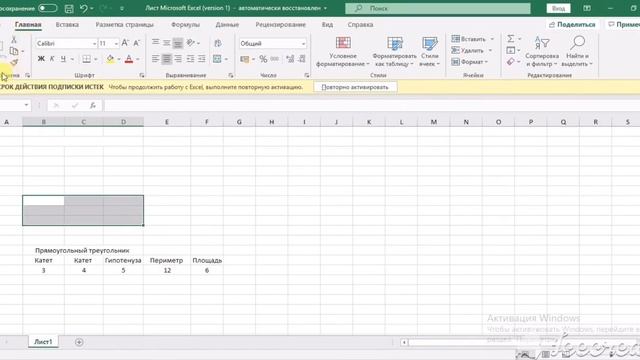Open the Borders dropdown arrow

(x=96, y=59)
